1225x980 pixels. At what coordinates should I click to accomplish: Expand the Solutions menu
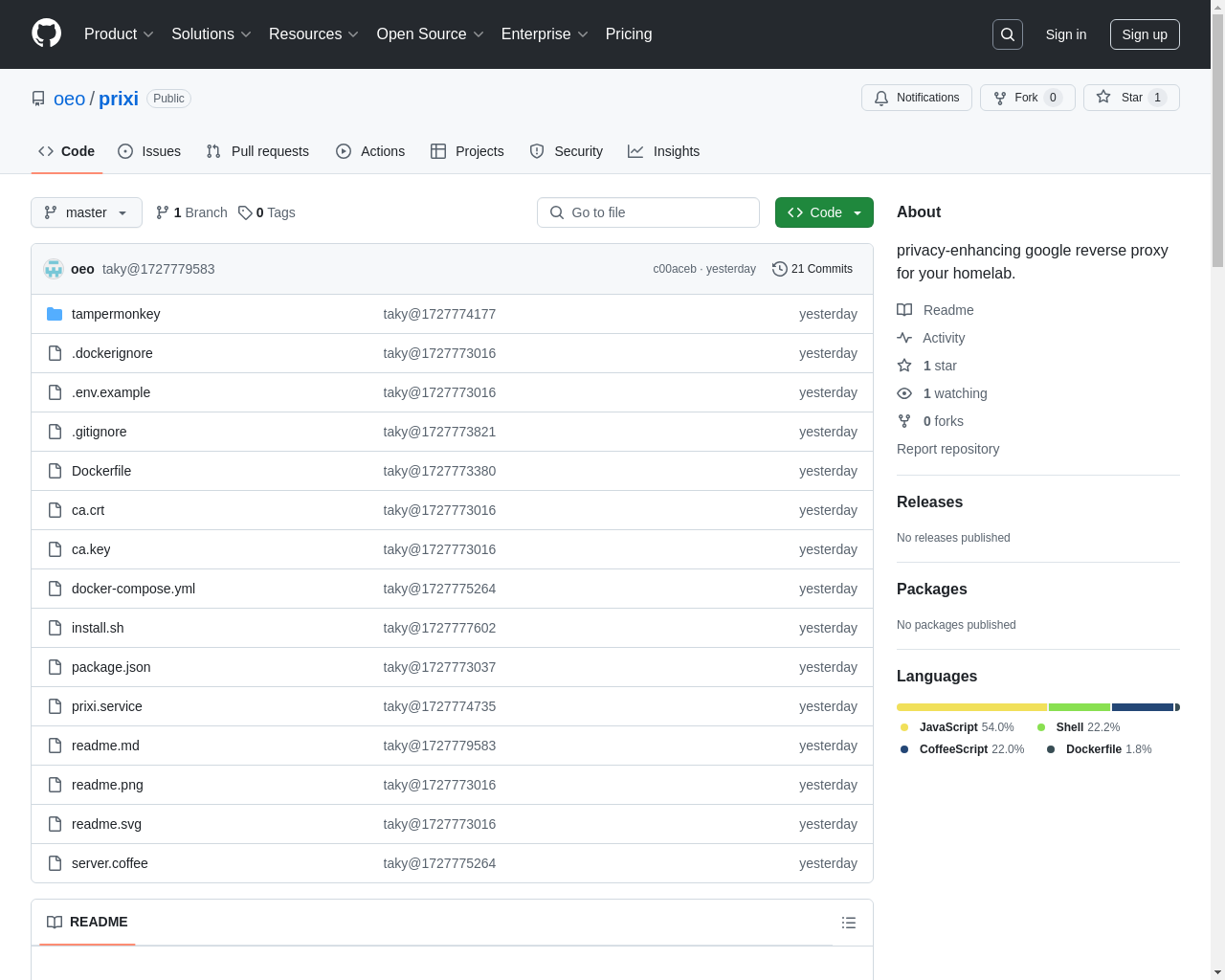[x=212, y=34]
